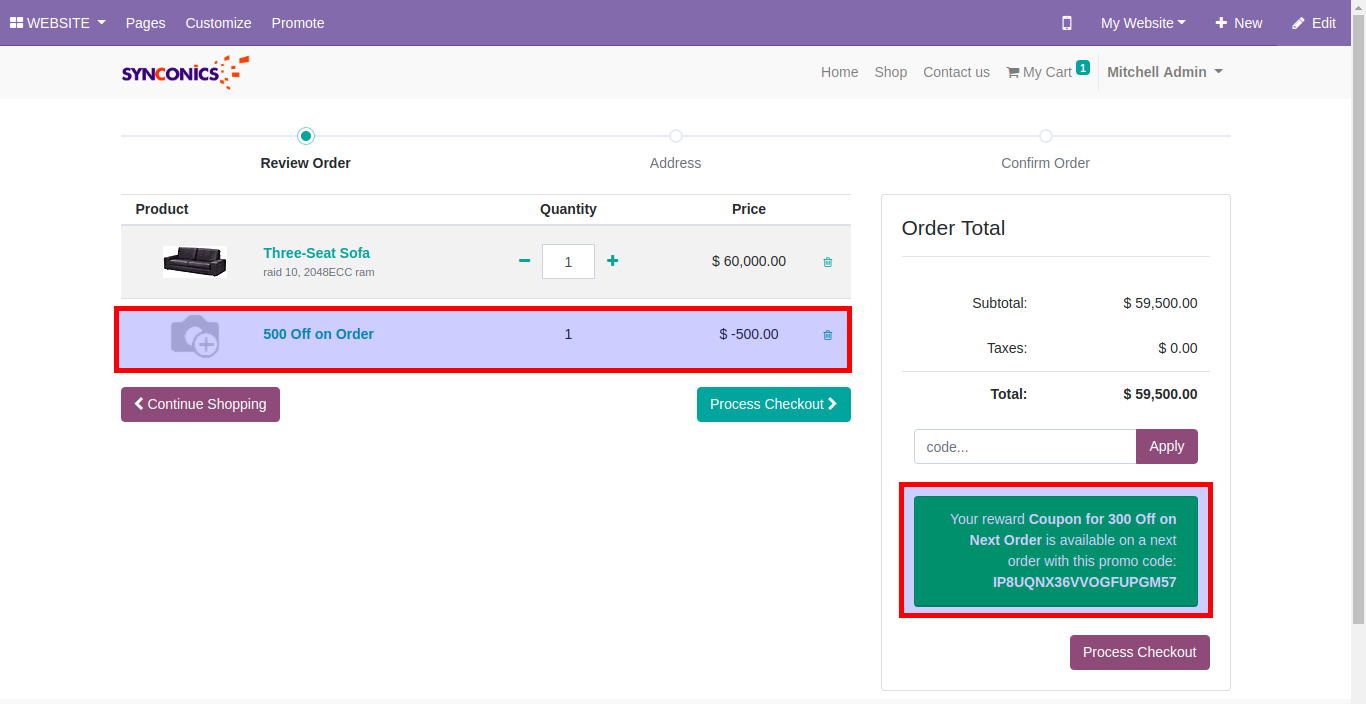Click the Apply promo code button
1366x704 pixels.
(1166, 446)
